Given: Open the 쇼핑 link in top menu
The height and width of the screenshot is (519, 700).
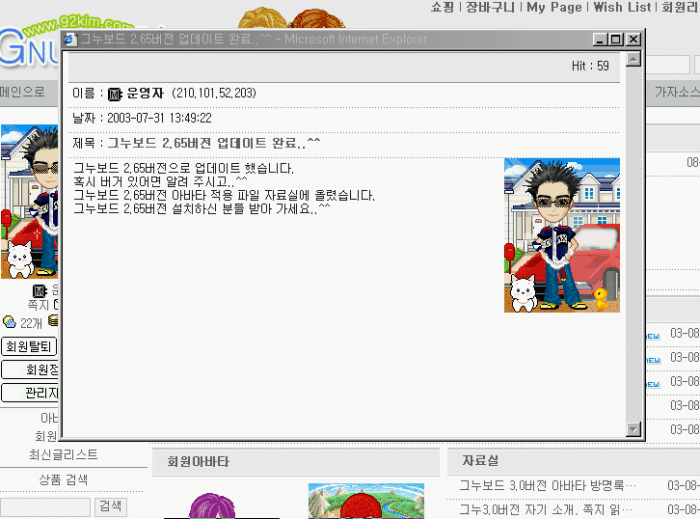Looking at the screenshot, I should click(442, 7).
